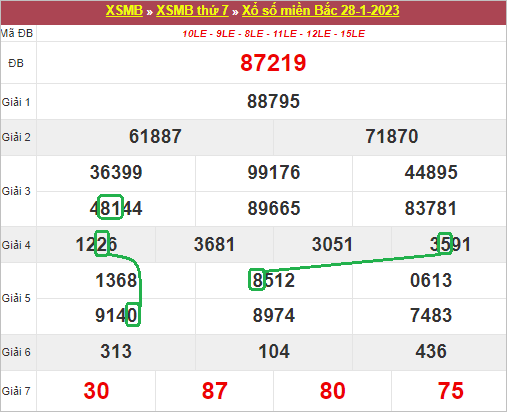Click Giải 3 number 99176
Image resolution: width=507 pixels, height=412 pixels.
(x=274, y=172)
